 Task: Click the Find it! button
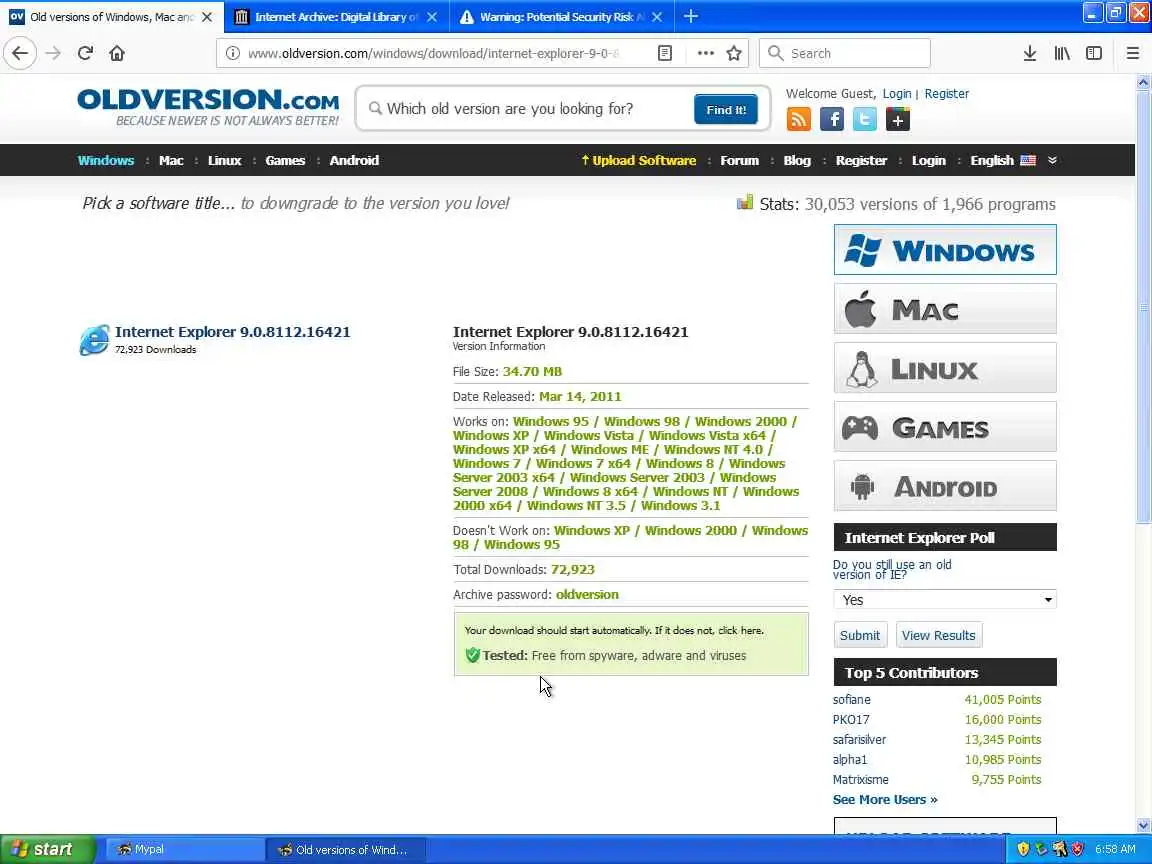click(726, 109)
